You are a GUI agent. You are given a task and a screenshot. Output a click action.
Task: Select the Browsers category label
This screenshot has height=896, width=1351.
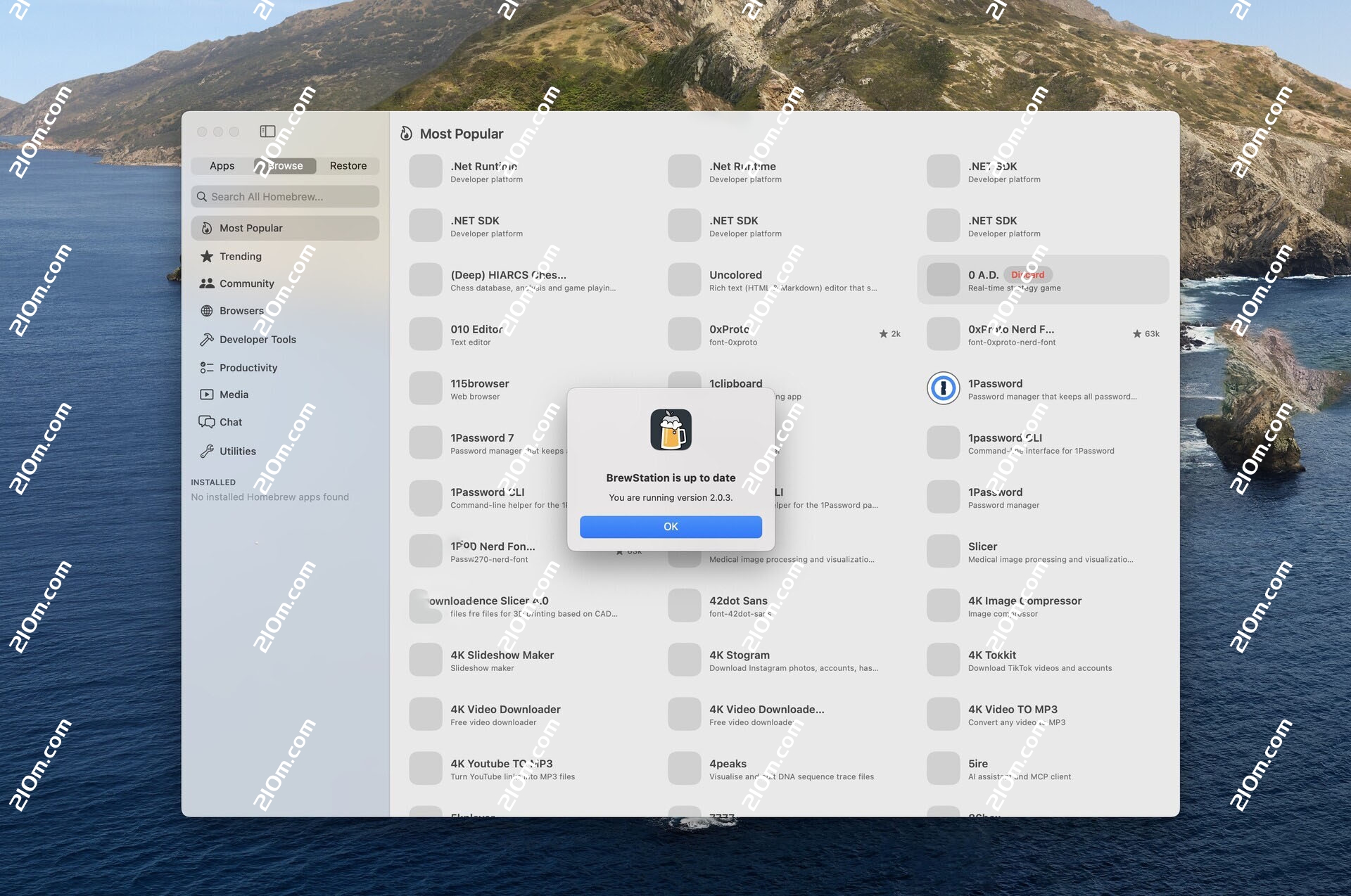tap(241, 311)
